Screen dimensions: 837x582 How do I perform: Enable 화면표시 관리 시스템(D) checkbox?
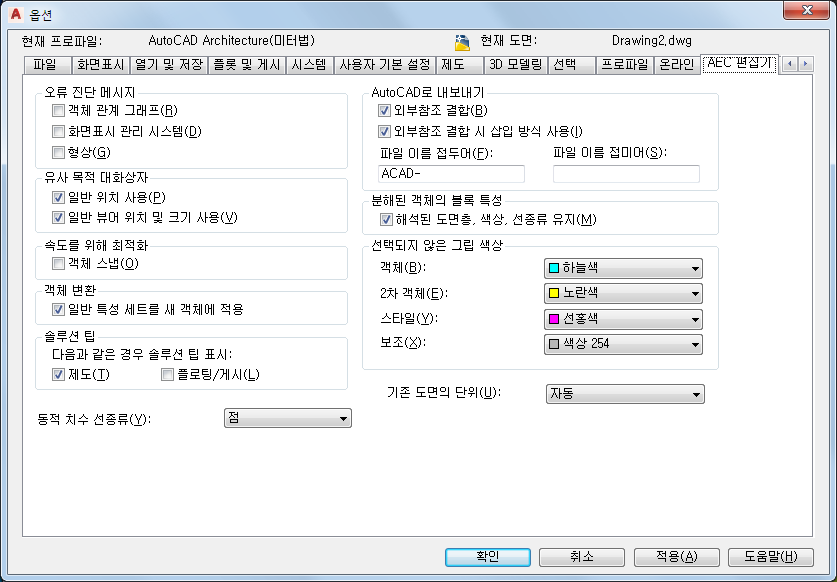click(58, 131)
